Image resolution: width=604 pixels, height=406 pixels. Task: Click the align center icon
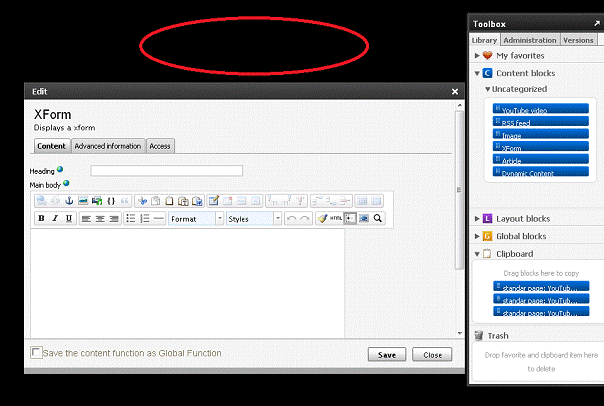100,218
